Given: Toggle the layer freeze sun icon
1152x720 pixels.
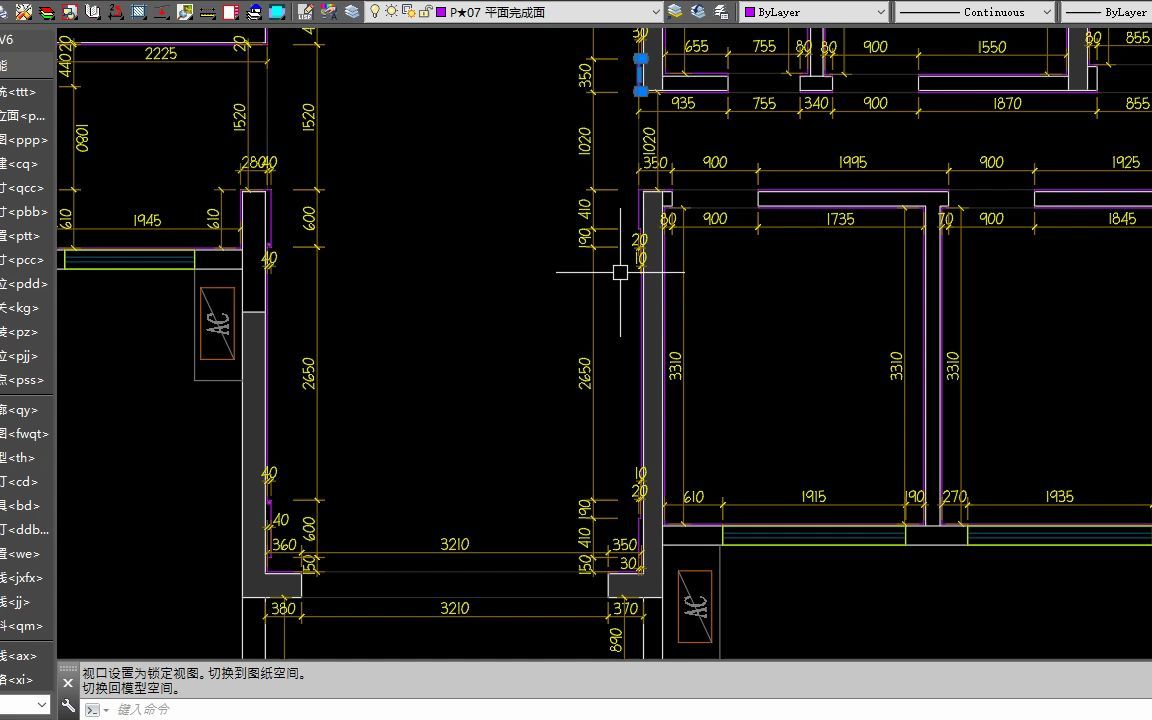Looking at the screenshot, I should tap(392, 12).
